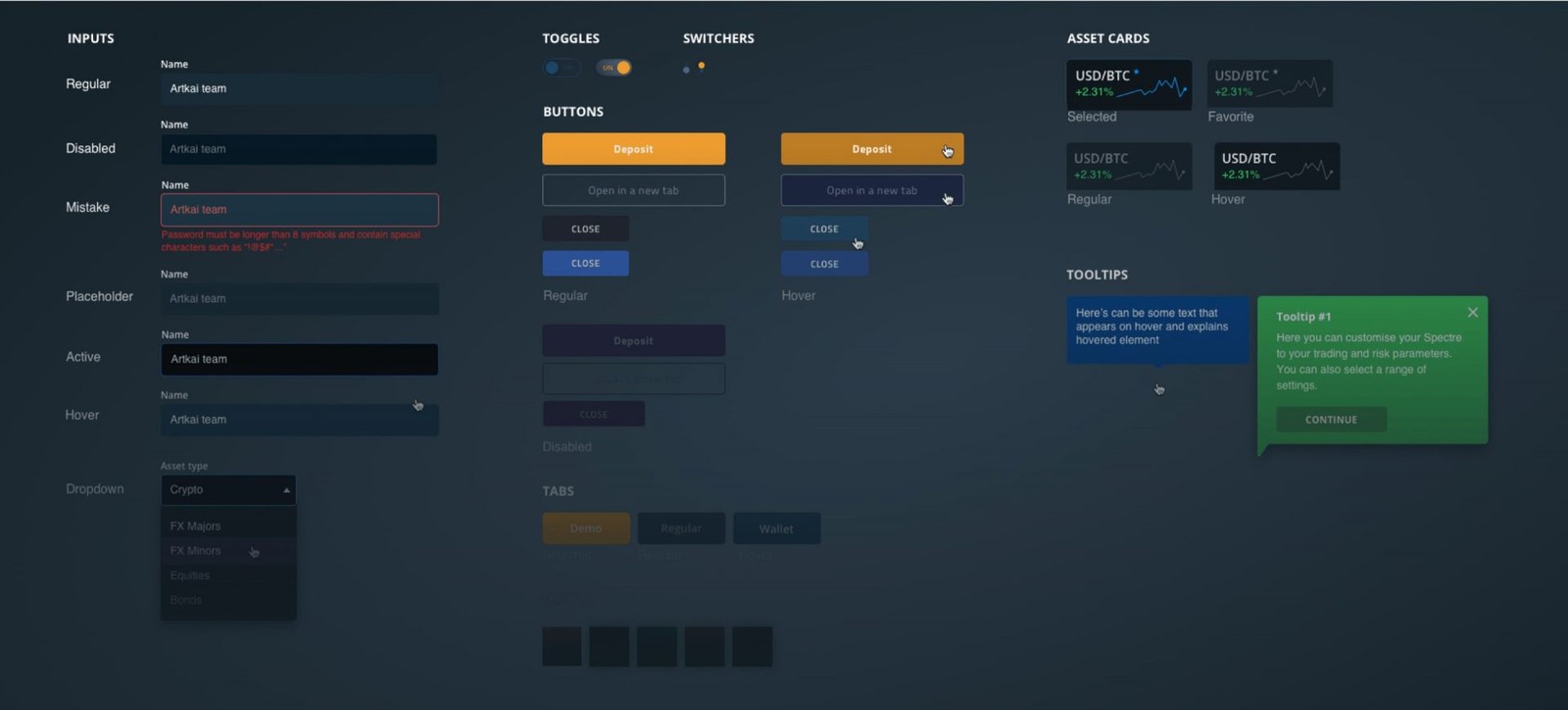This screenshot has height=710, width=1568.
Task: Select the grey switcher dot
Action: click(x=686, y=70)
